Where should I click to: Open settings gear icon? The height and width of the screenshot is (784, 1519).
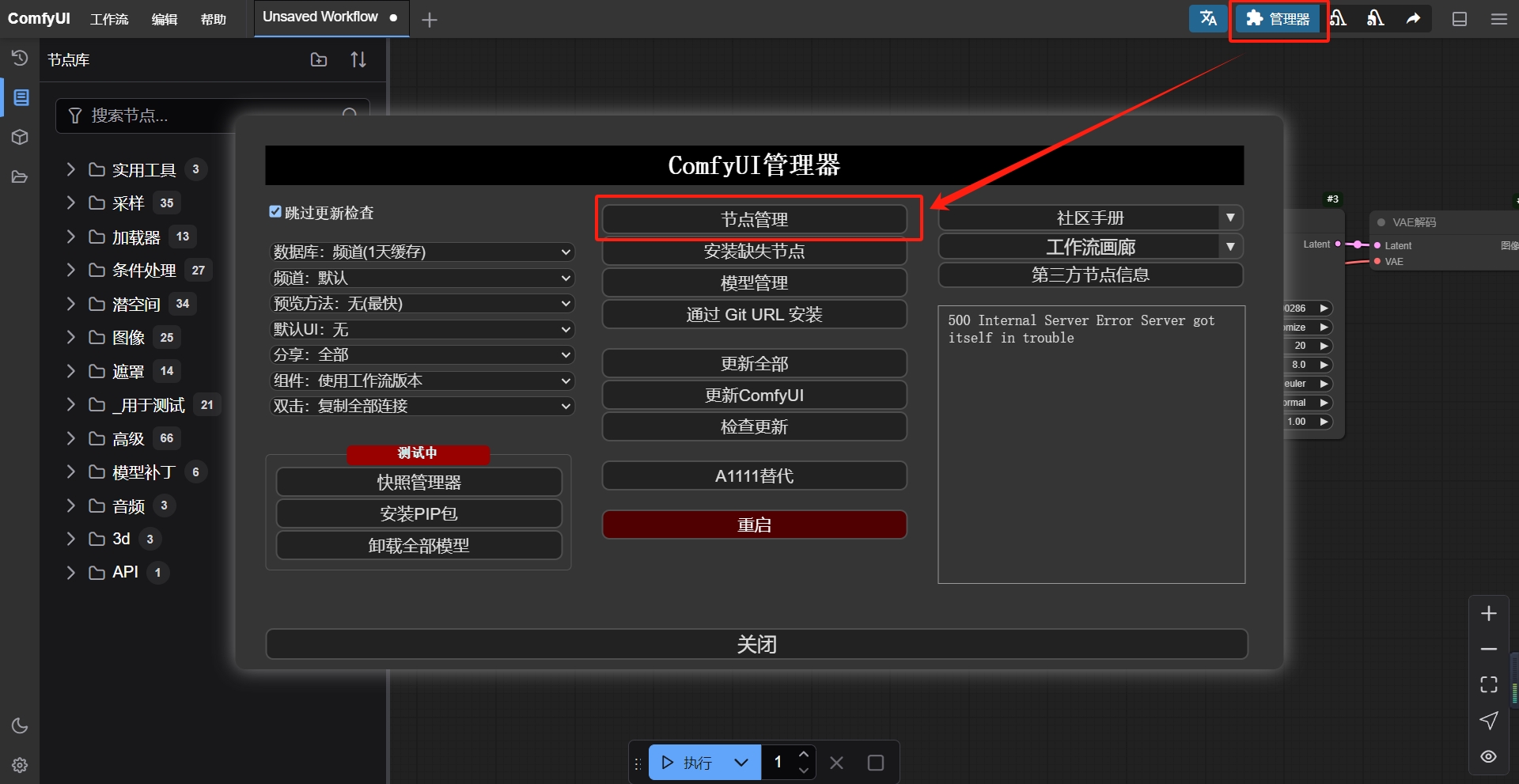click(20, 765)
